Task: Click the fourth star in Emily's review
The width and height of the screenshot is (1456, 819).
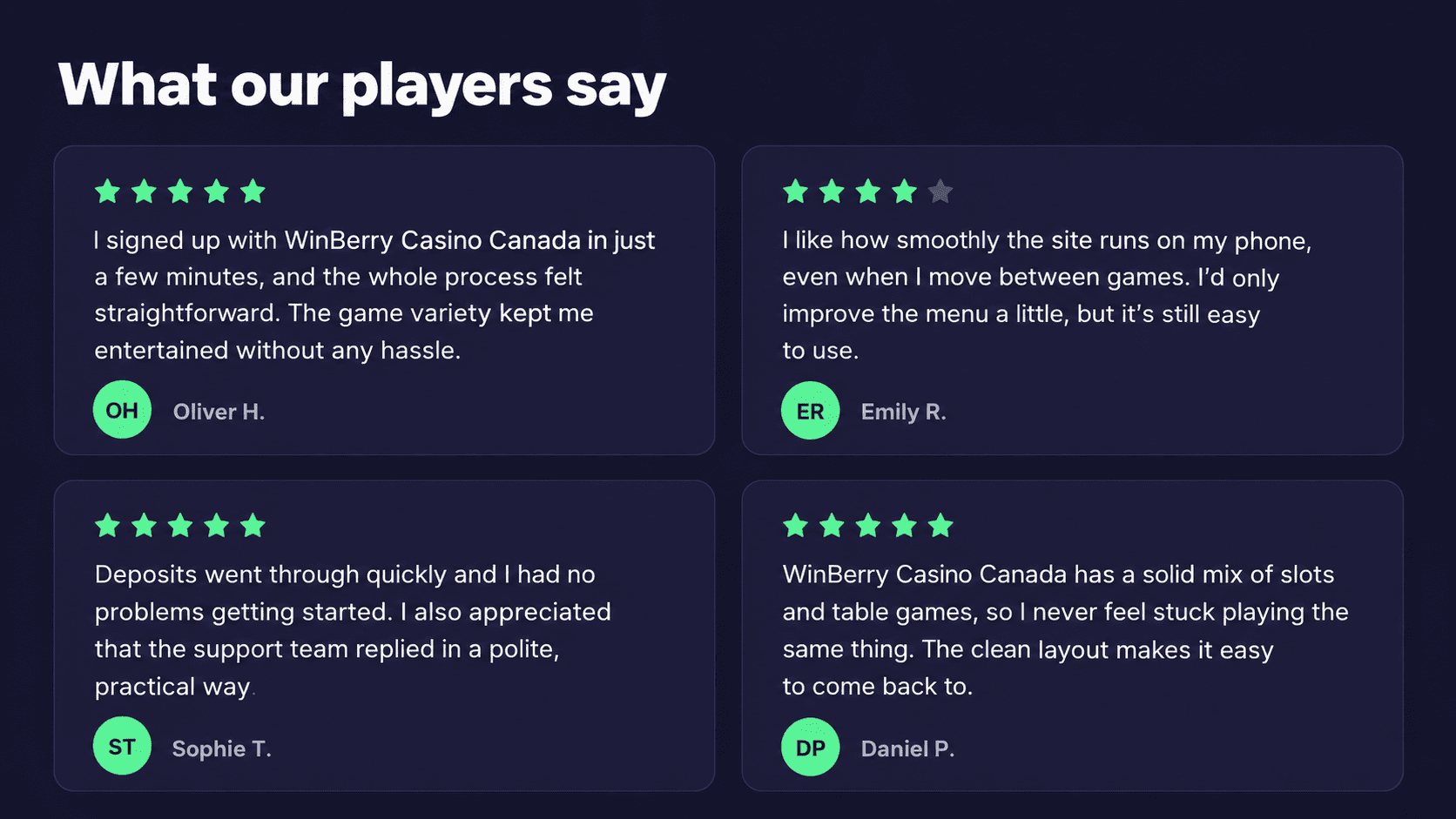Action: pos(904,191)
